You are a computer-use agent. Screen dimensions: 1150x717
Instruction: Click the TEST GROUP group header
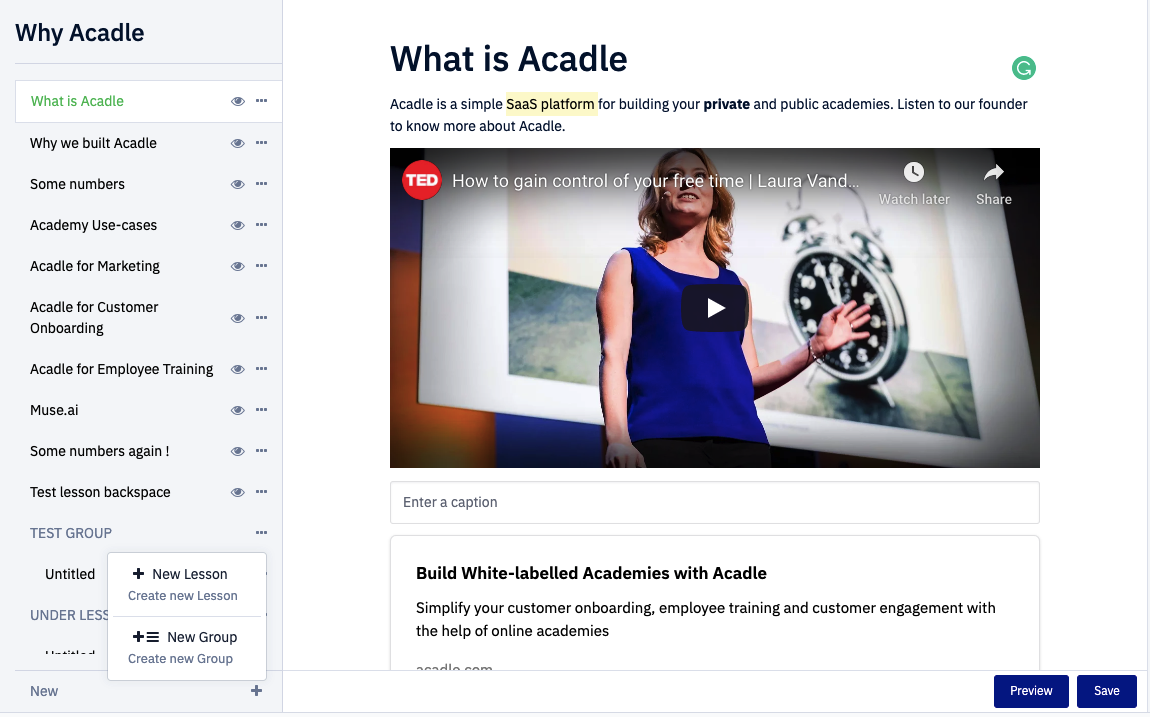(x=71, y=533)
